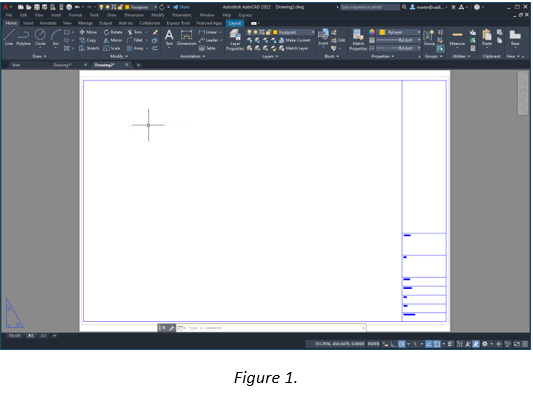Toggle annotation visibility in status bar

pos(468,344)
